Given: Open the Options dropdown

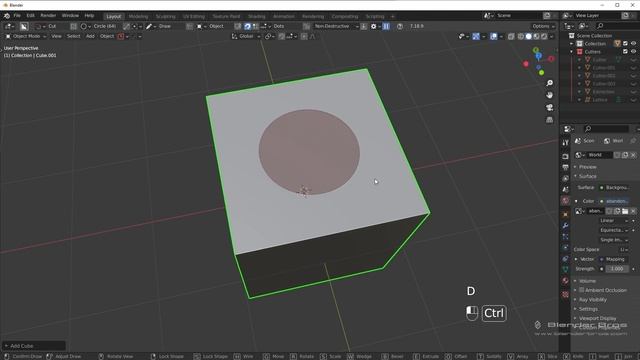Looking at the screenshot, I should tap(543, 26).
